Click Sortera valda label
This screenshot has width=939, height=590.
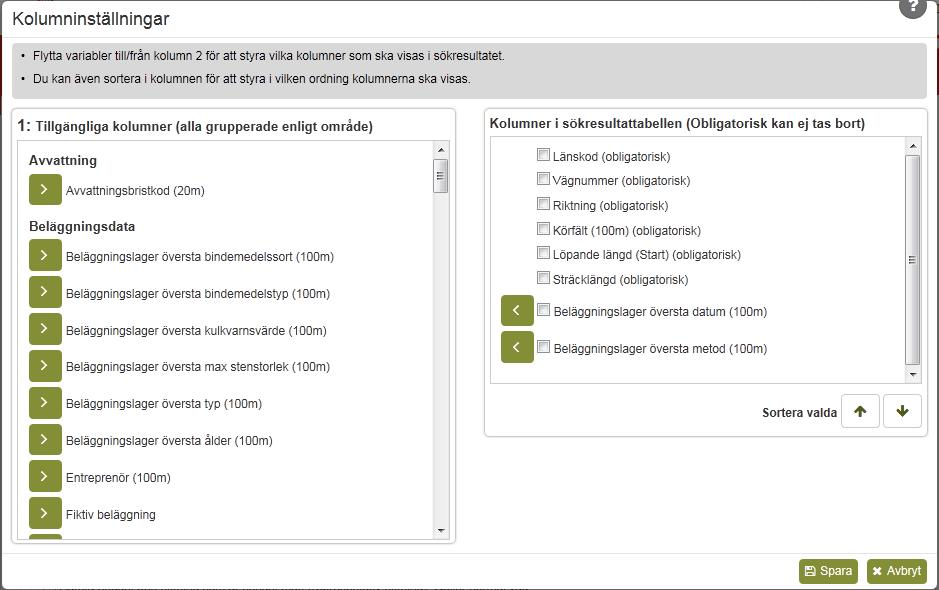799,413
